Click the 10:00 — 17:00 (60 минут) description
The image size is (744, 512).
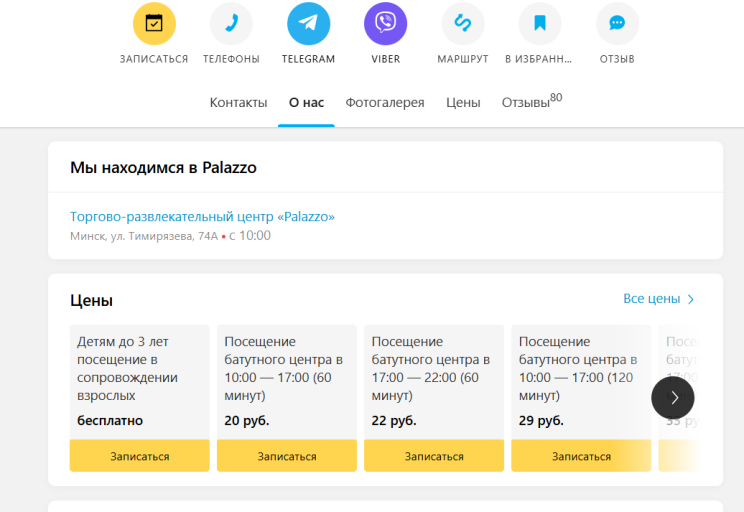pyautogui.click(x=283, y=368)
